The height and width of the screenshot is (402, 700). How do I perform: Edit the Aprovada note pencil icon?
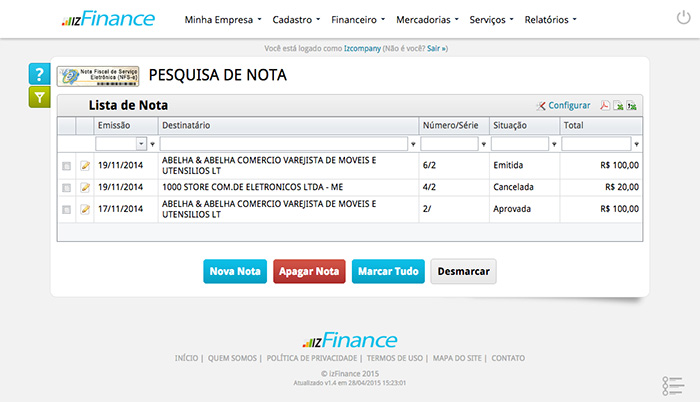tap(85, 209)
